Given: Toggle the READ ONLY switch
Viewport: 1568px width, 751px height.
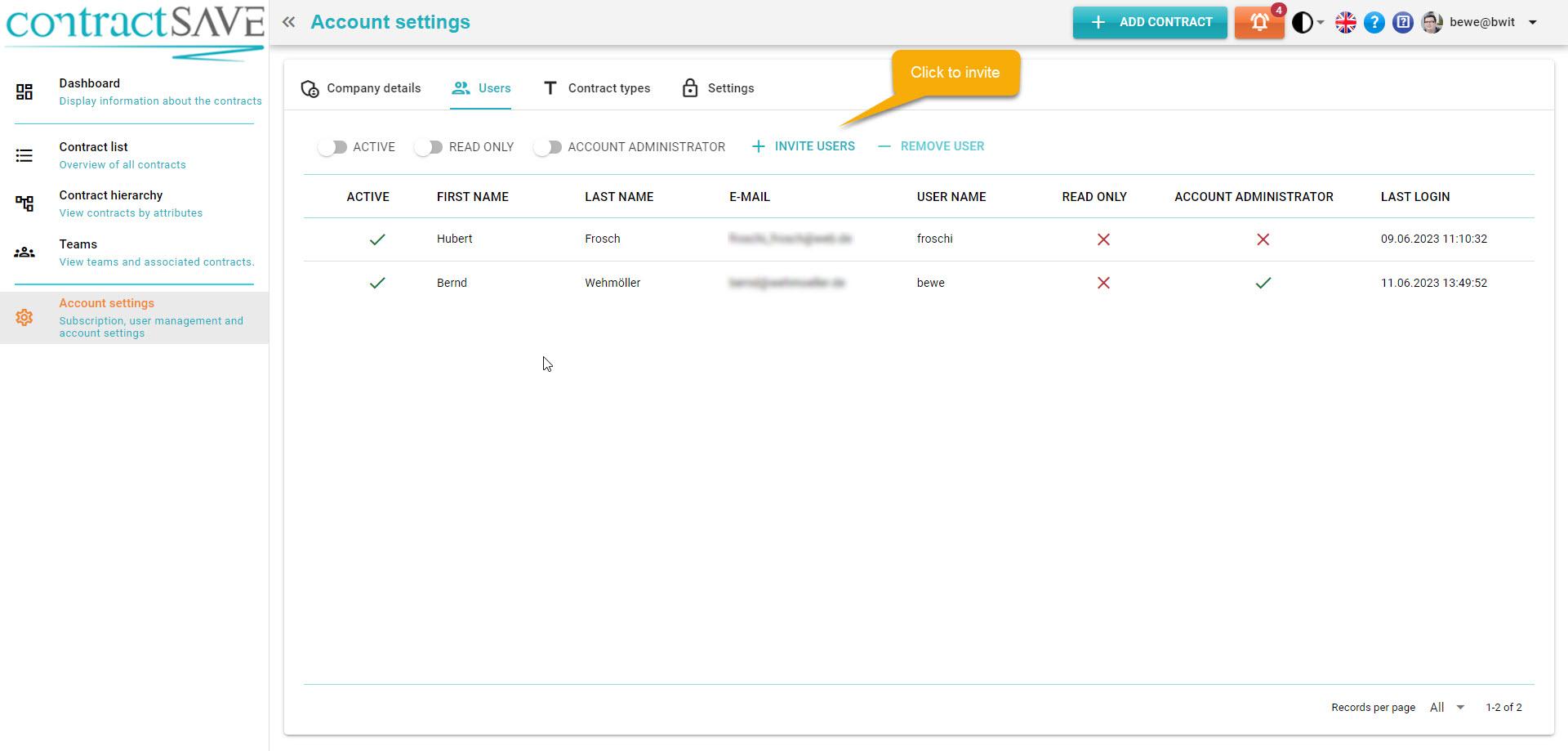Looking at the screenshot, I should tap(429, 147).
